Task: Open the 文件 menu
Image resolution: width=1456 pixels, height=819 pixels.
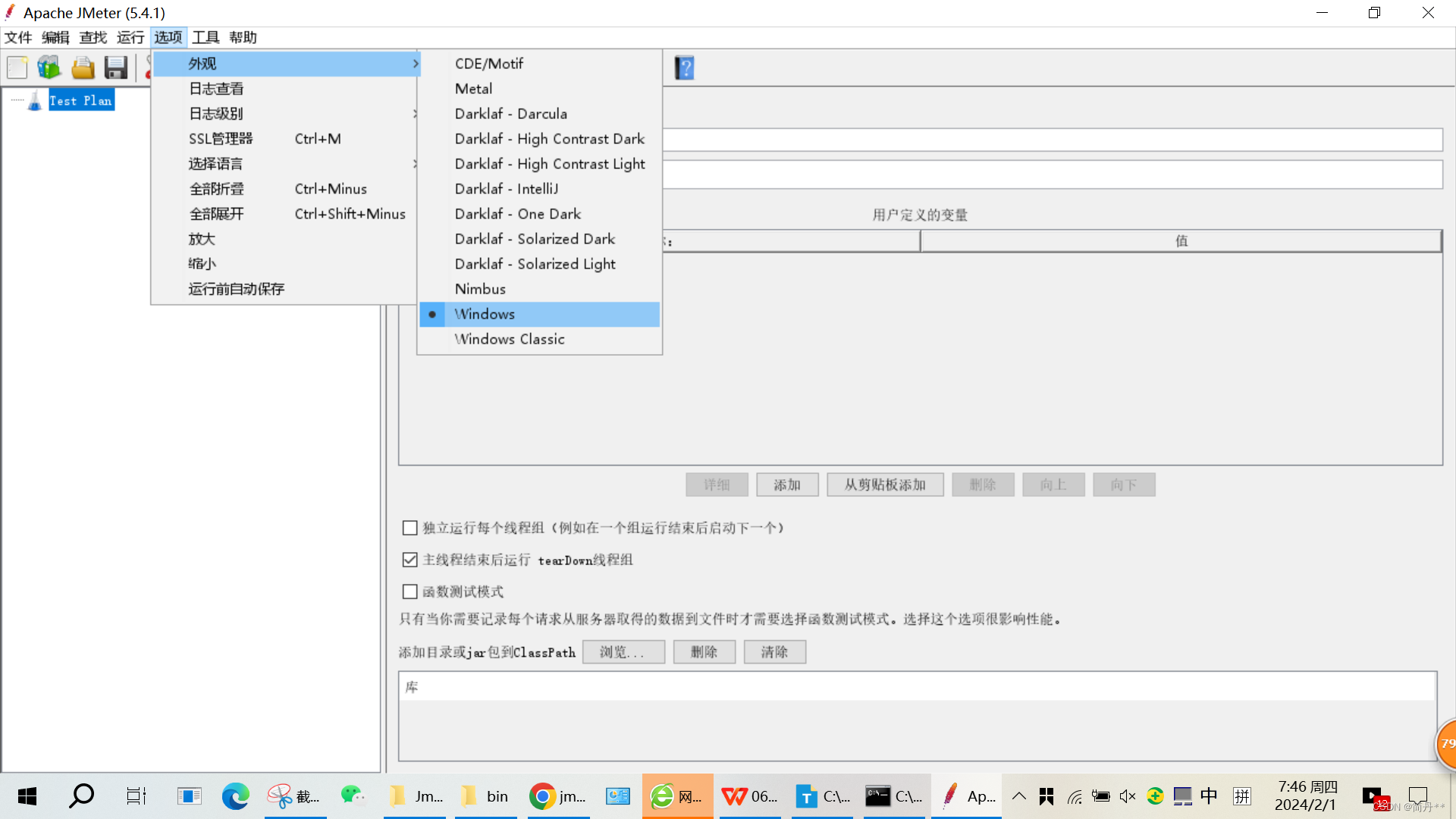Action: 18,37
